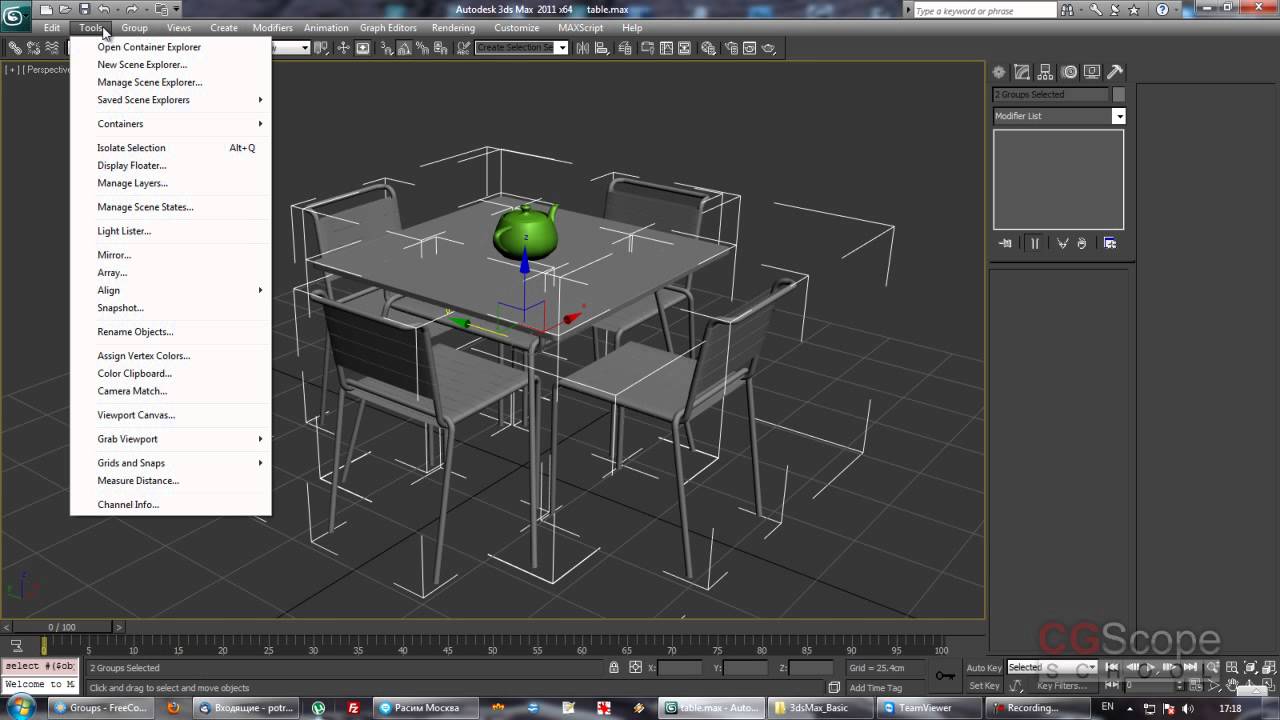Open the Hierarchy tab in command panel
The image size is (1280, 720).
(1045, 72)
